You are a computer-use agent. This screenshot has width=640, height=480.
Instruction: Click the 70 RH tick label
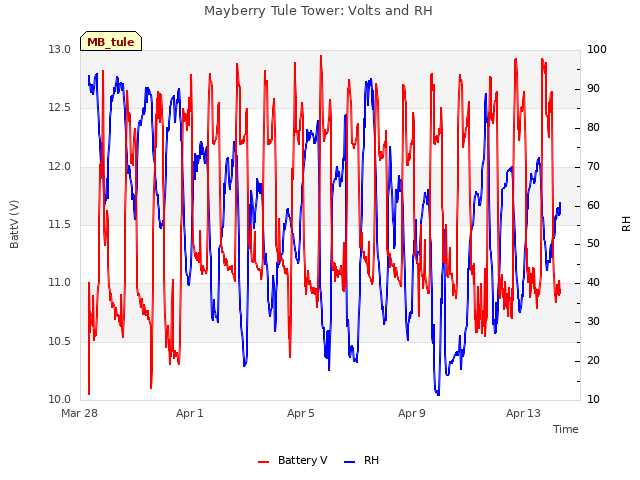click(593, 167)
